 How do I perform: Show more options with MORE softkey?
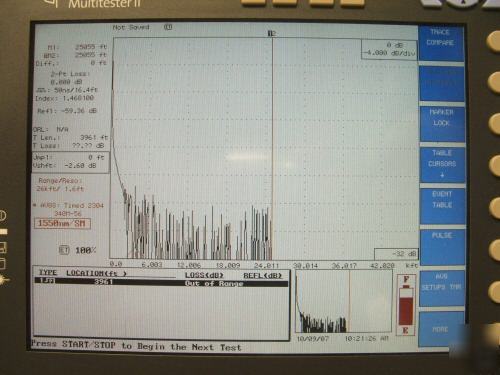click(x=441, y=329)
